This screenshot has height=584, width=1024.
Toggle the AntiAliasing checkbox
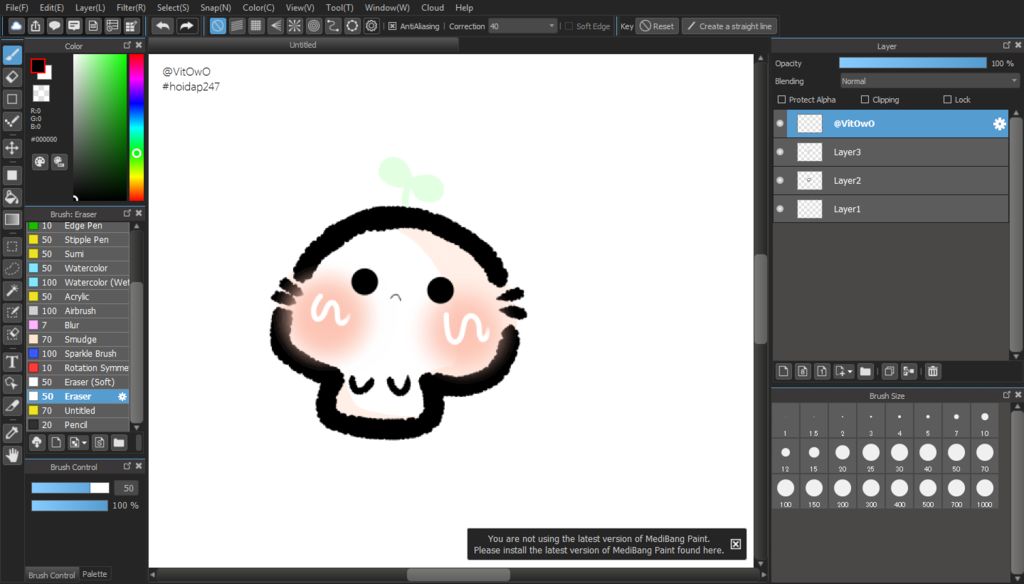(392, 26)
